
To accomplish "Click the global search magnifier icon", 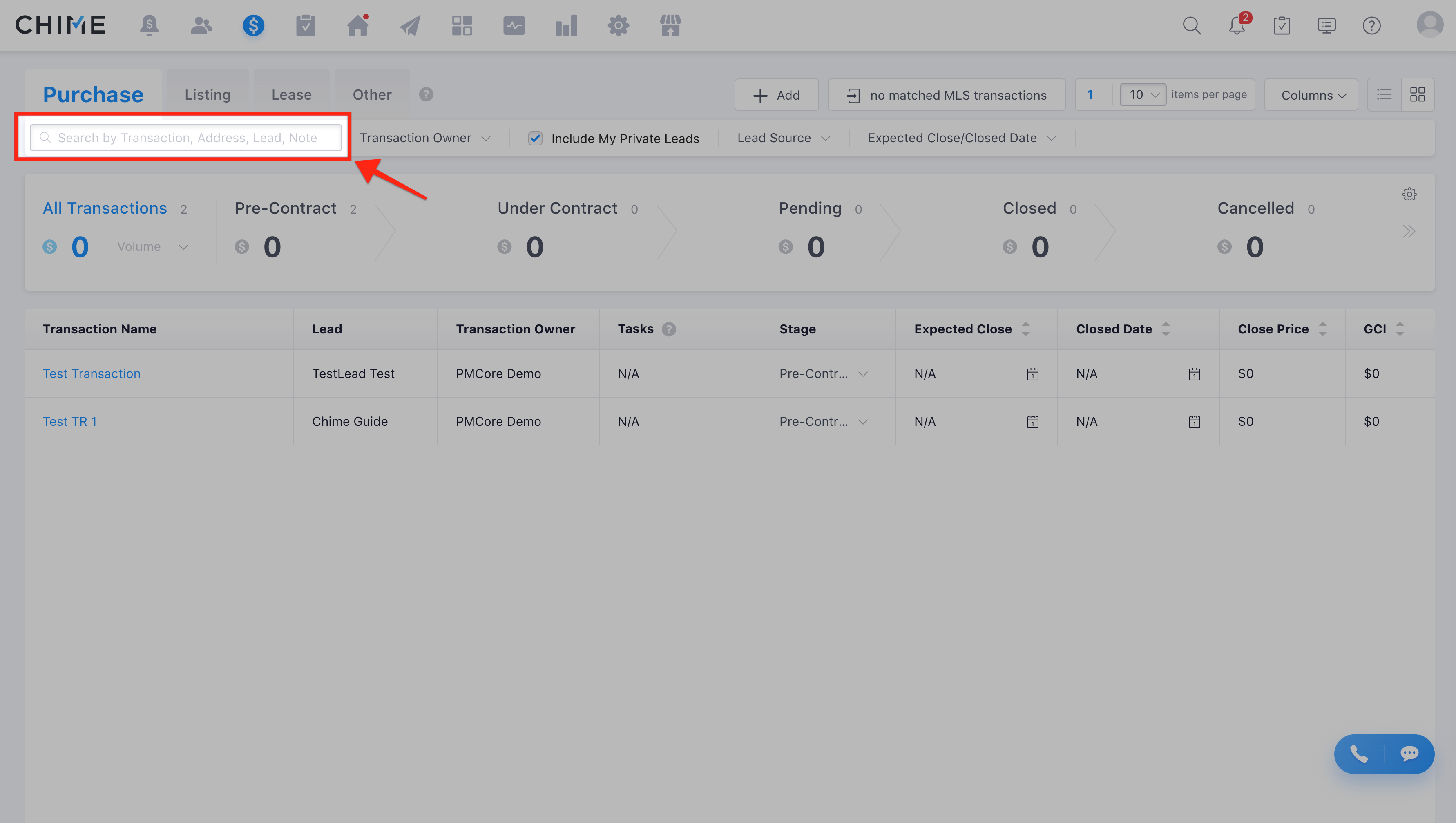I will click(x=1192, y=25).
